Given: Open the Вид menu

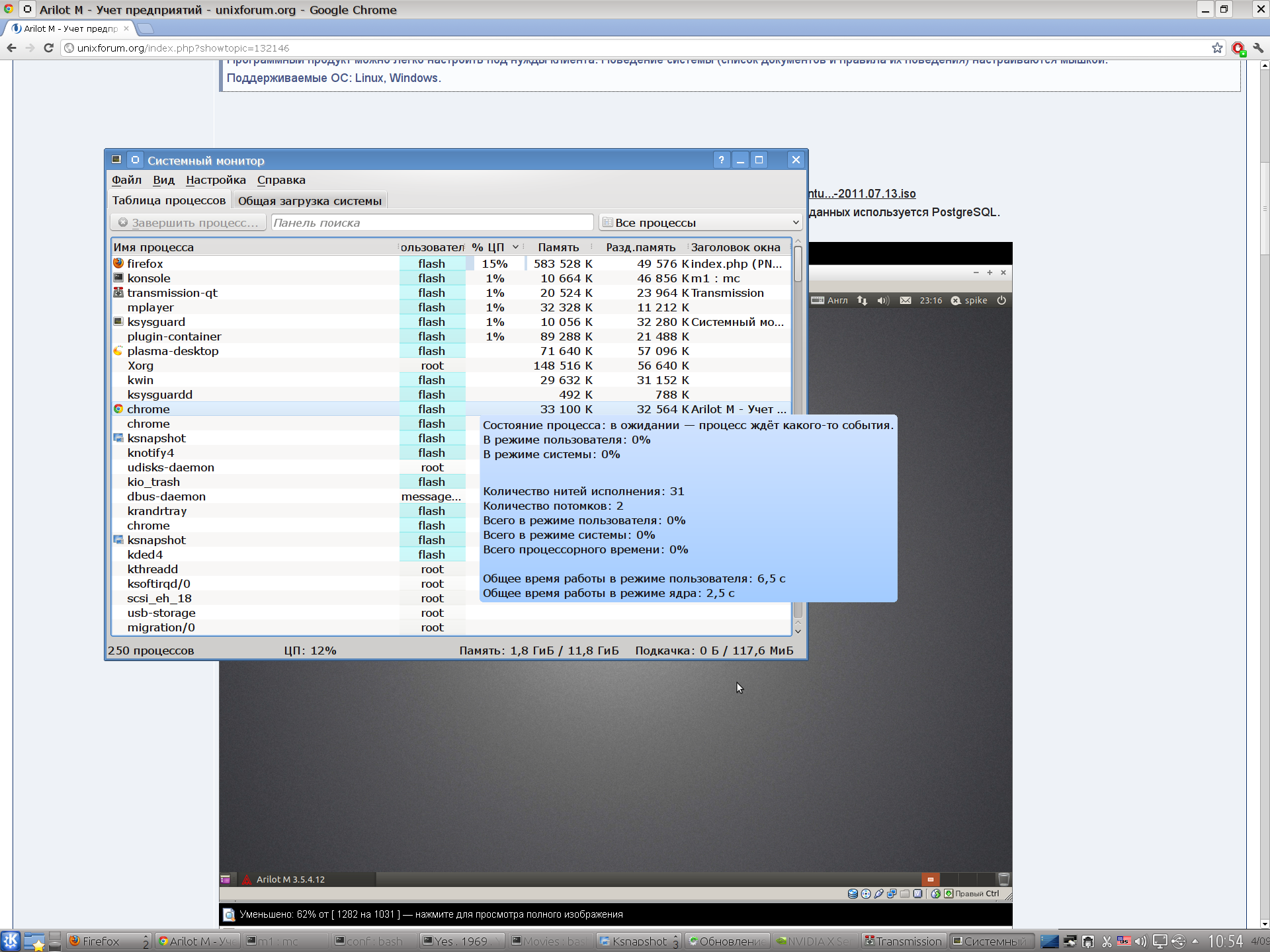Looking at the screenshot, I should pos(163,180).
